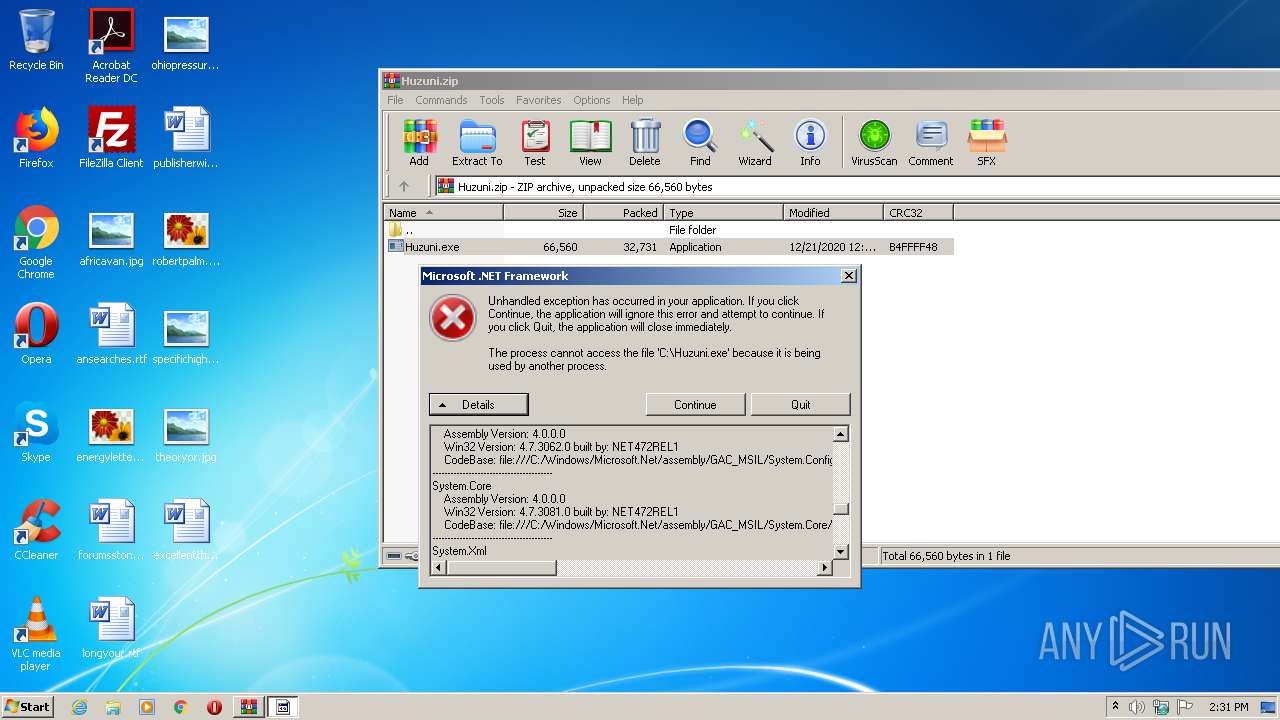Screen dimensions: 1280x720
Task: Click the volume speaker tray icon
Action: point(1136,707)
